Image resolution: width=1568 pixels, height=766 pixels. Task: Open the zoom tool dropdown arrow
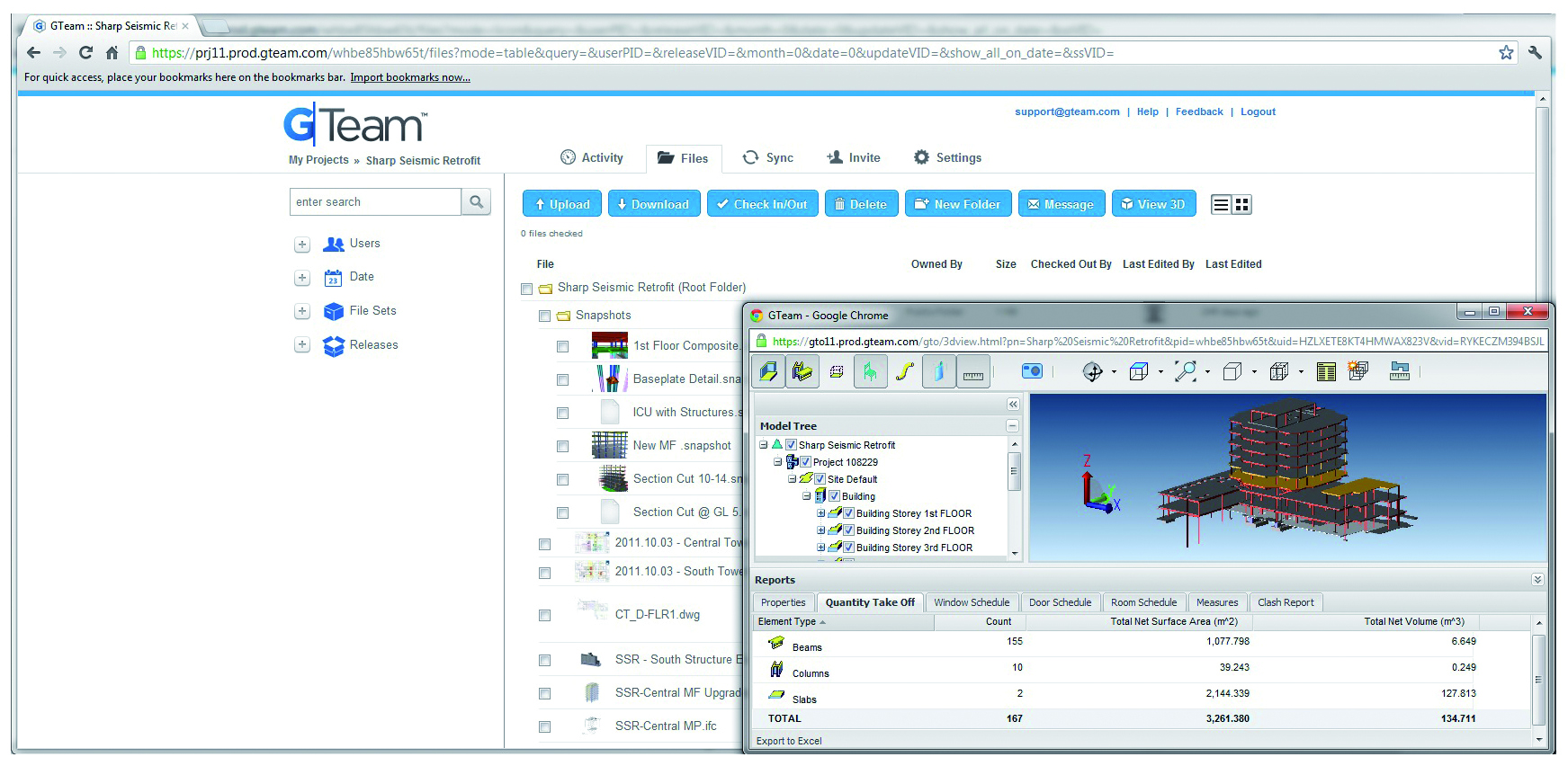pos(1207,372)
